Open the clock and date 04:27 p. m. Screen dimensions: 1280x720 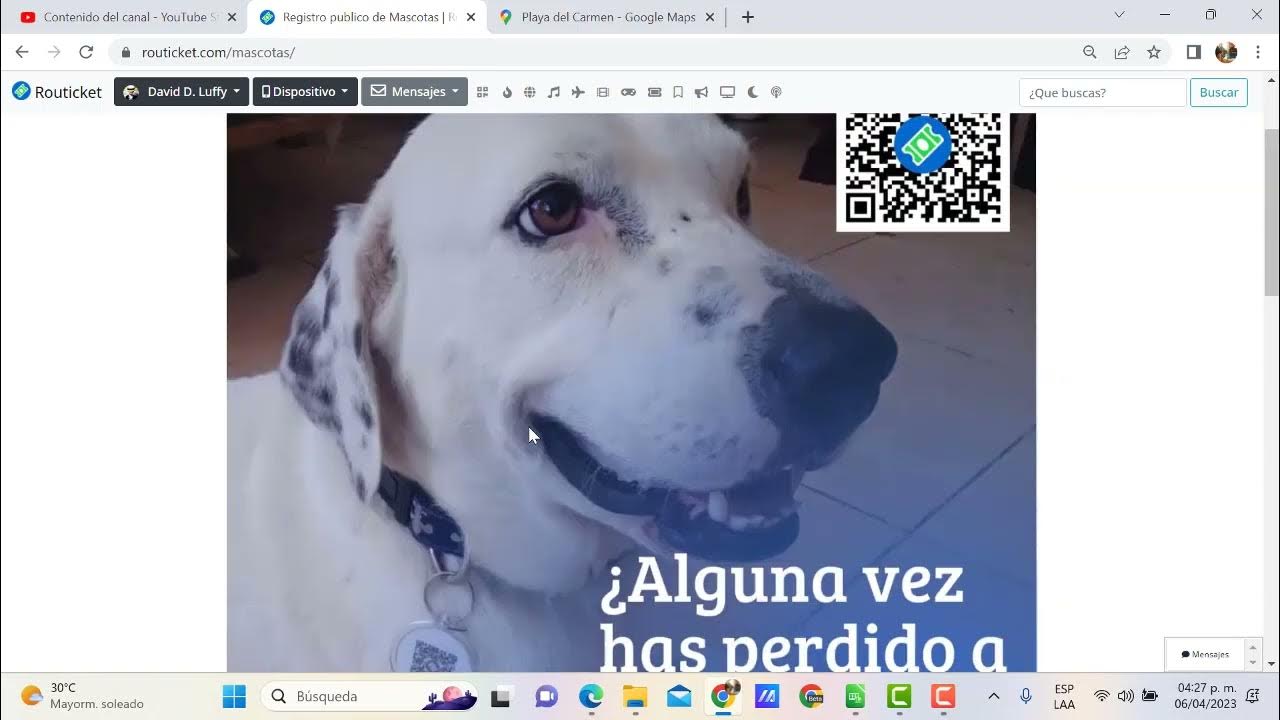(x=1206, y=696)
